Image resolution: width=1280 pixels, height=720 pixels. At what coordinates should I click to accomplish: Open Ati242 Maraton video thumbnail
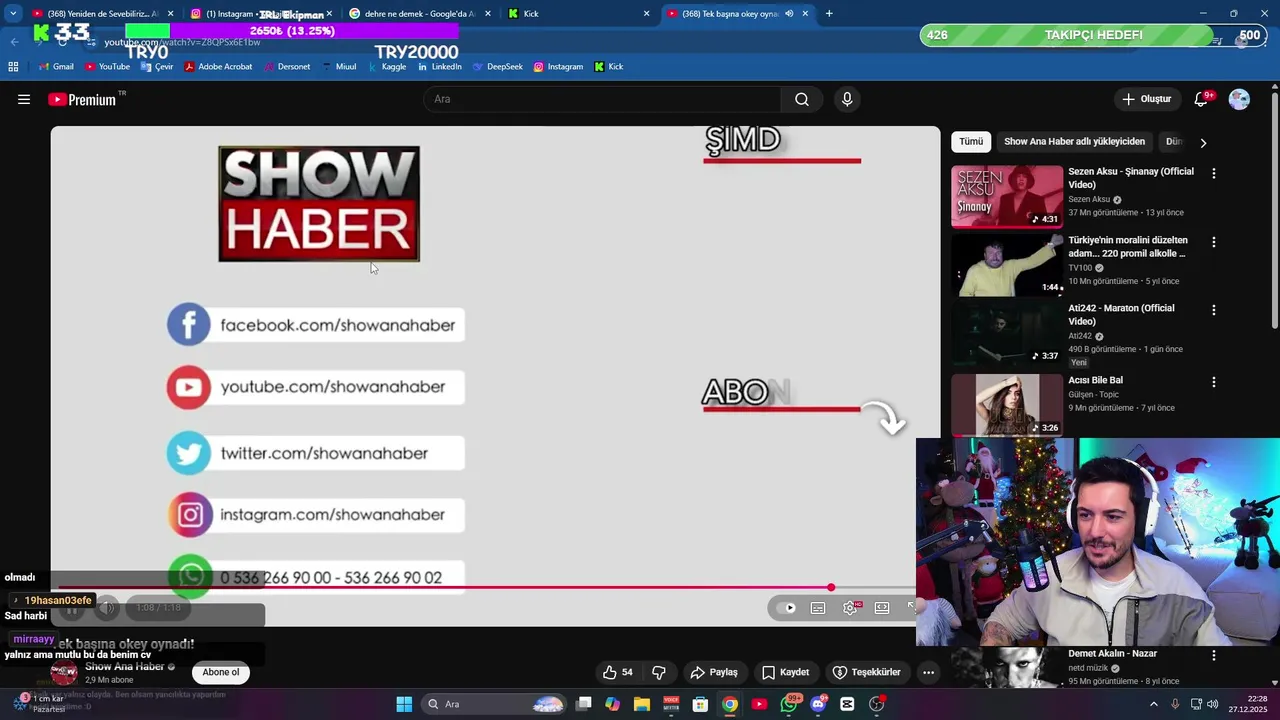click(1007, 333)
